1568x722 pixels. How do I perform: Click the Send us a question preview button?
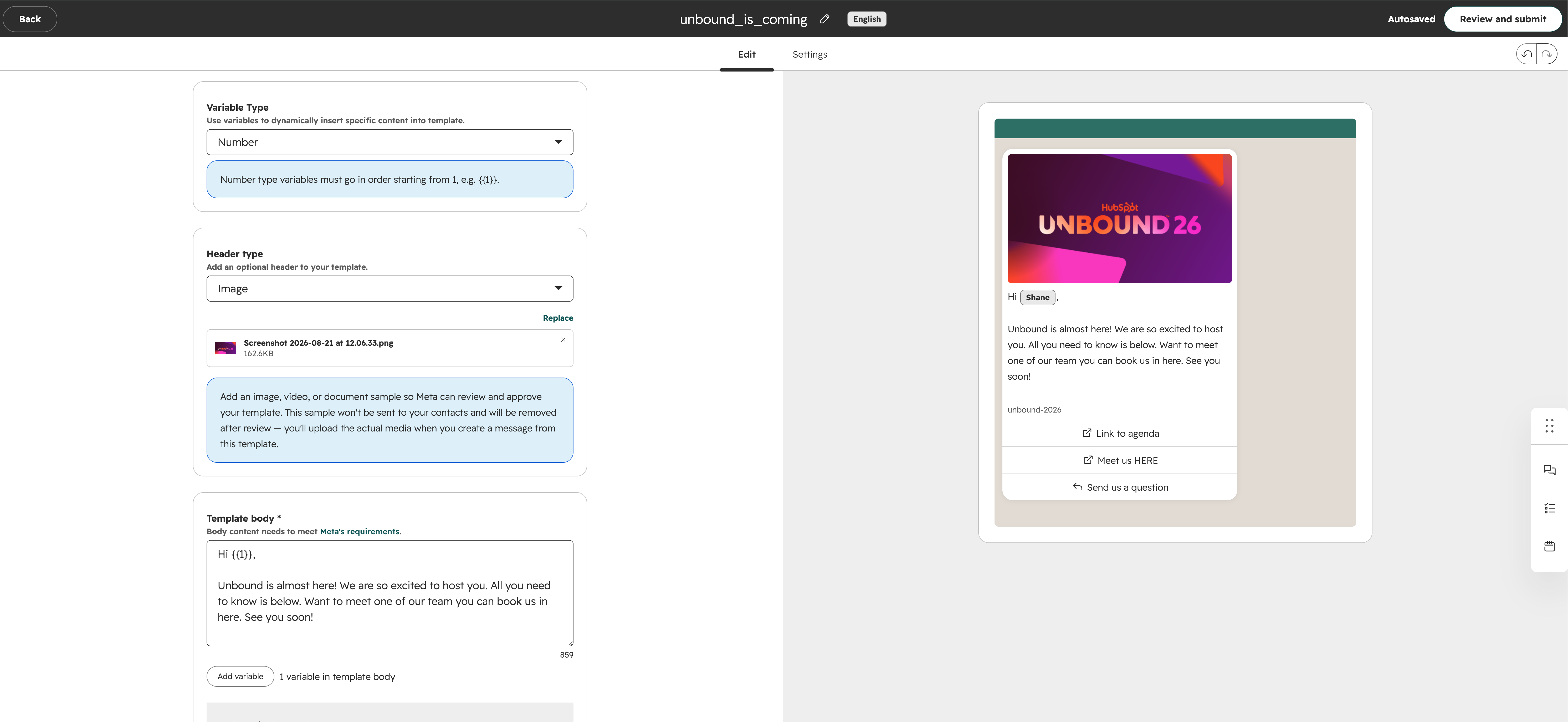[x=1119, y=487]
